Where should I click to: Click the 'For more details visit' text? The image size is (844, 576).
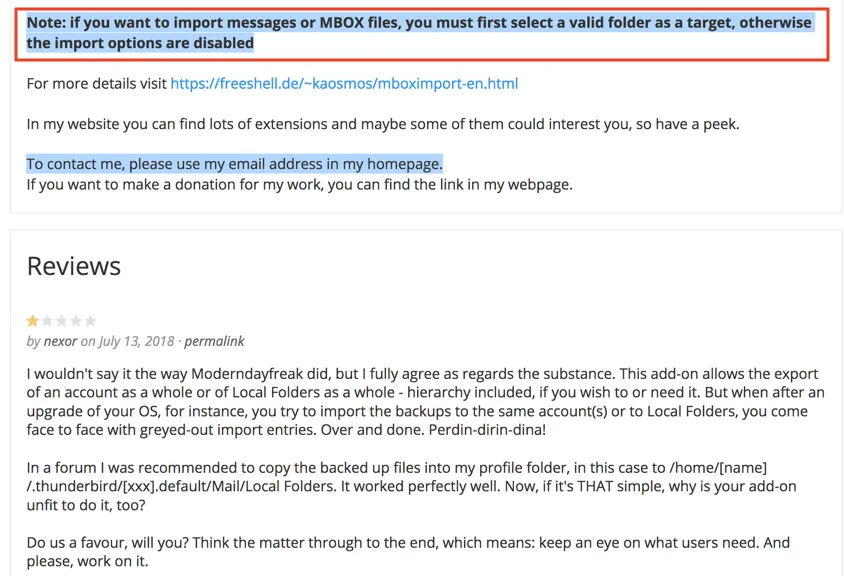click(96, 83)
